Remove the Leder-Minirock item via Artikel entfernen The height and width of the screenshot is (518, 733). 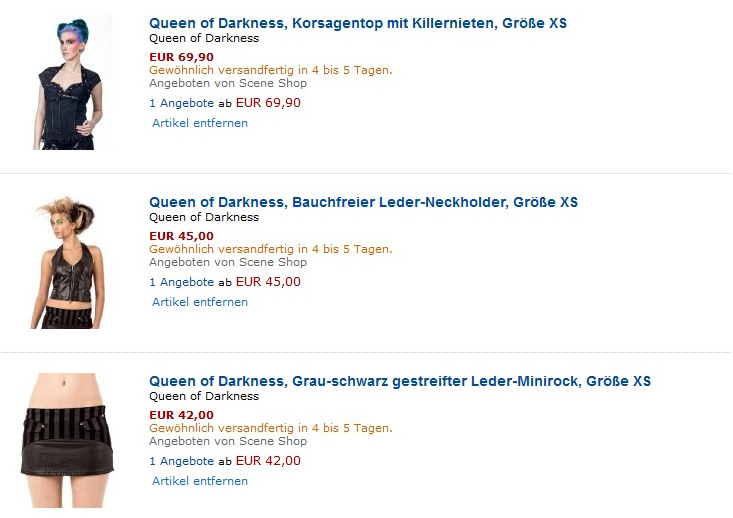click(x=200, y=481)
